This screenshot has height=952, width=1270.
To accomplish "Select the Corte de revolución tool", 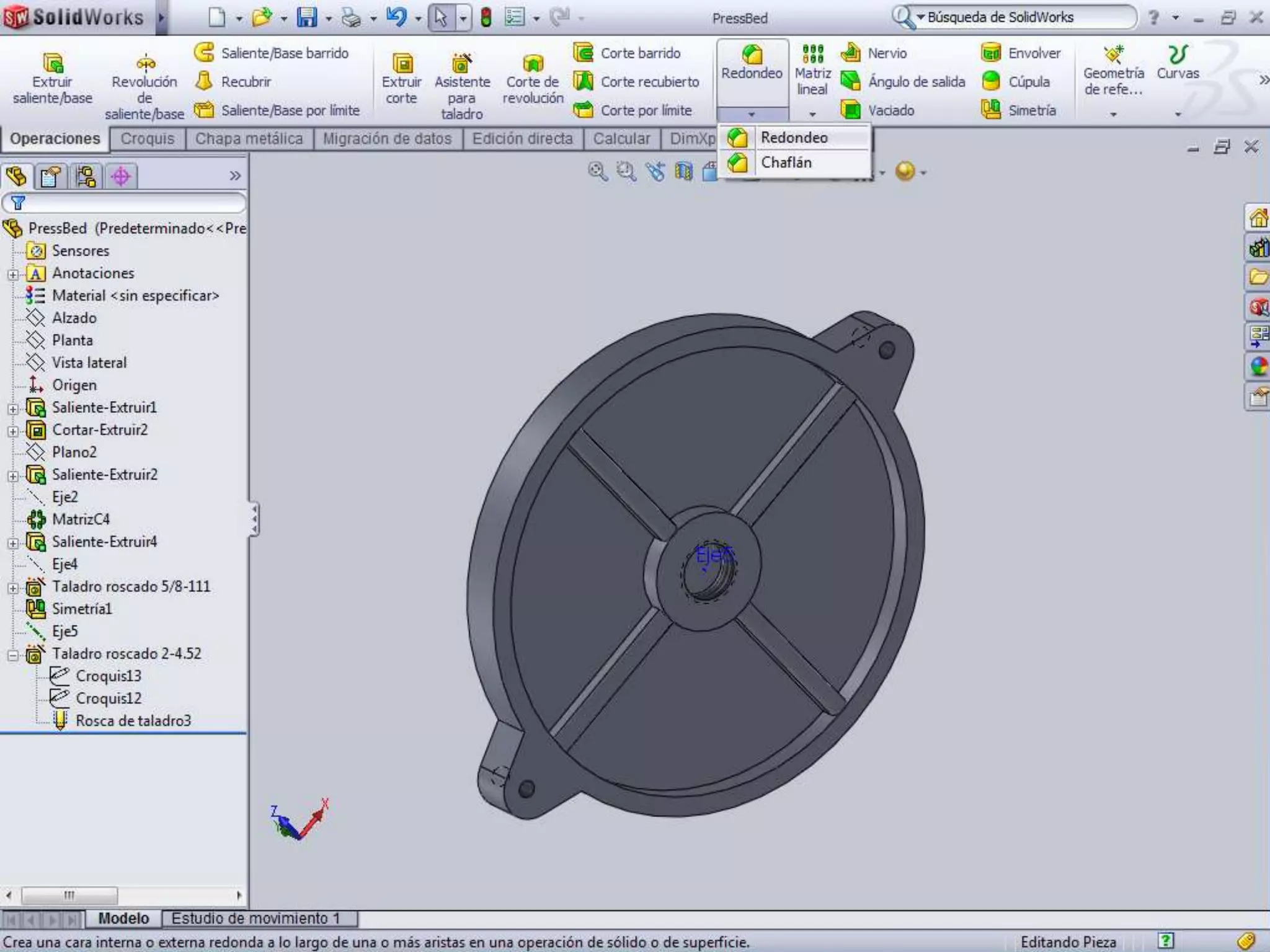I will [532, 79].
